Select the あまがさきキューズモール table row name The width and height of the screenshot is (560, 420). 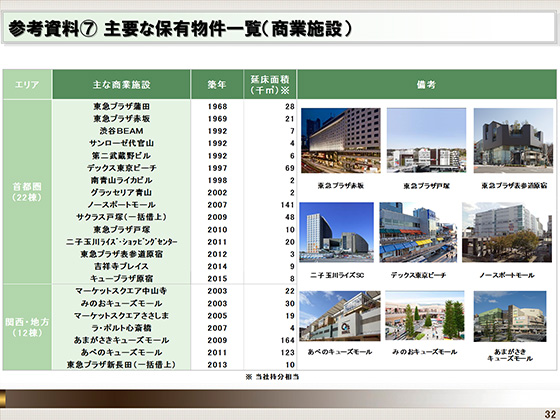pyautogui.click(x=121, y=340)
